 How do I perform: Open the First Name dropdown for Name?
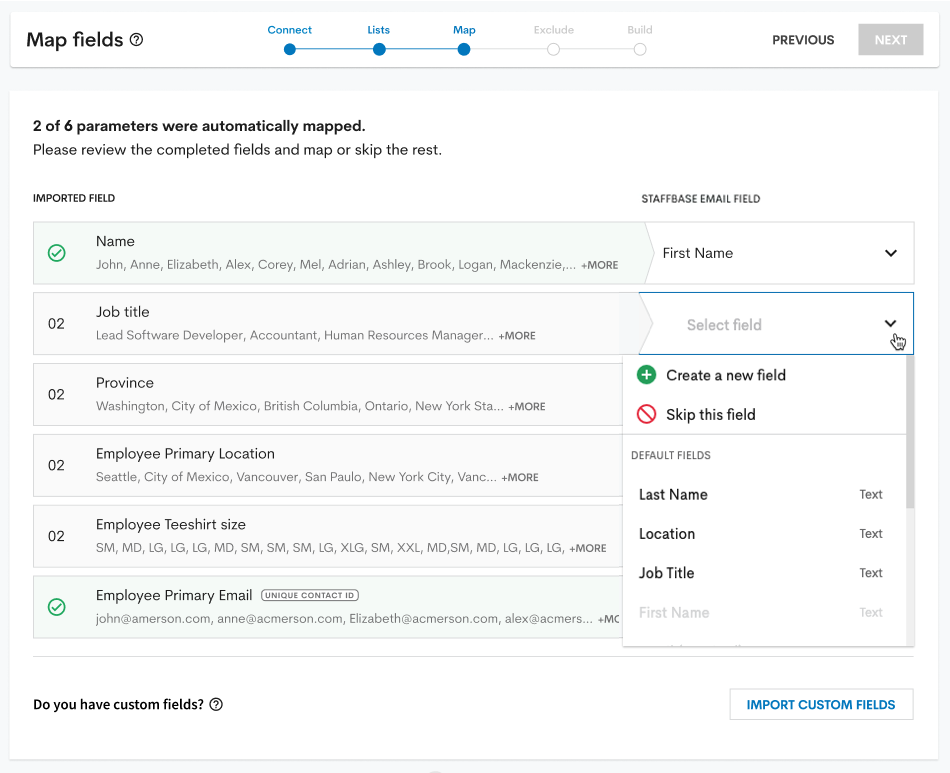tap(780, 253)
